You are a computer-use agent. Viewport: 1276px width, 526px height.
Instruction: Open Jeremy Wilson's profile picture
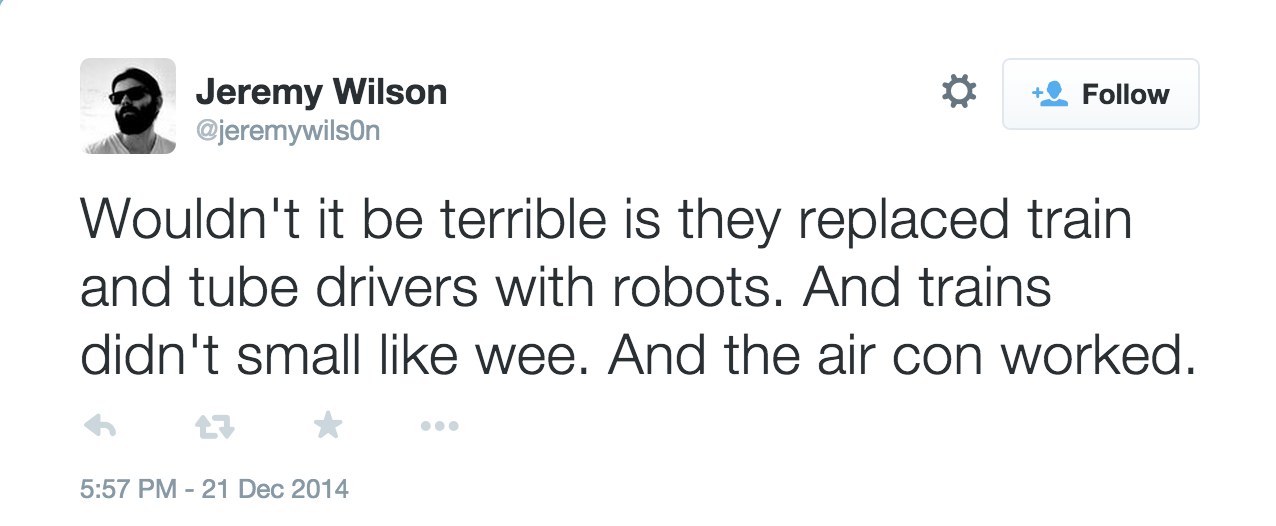coord(128,106)
